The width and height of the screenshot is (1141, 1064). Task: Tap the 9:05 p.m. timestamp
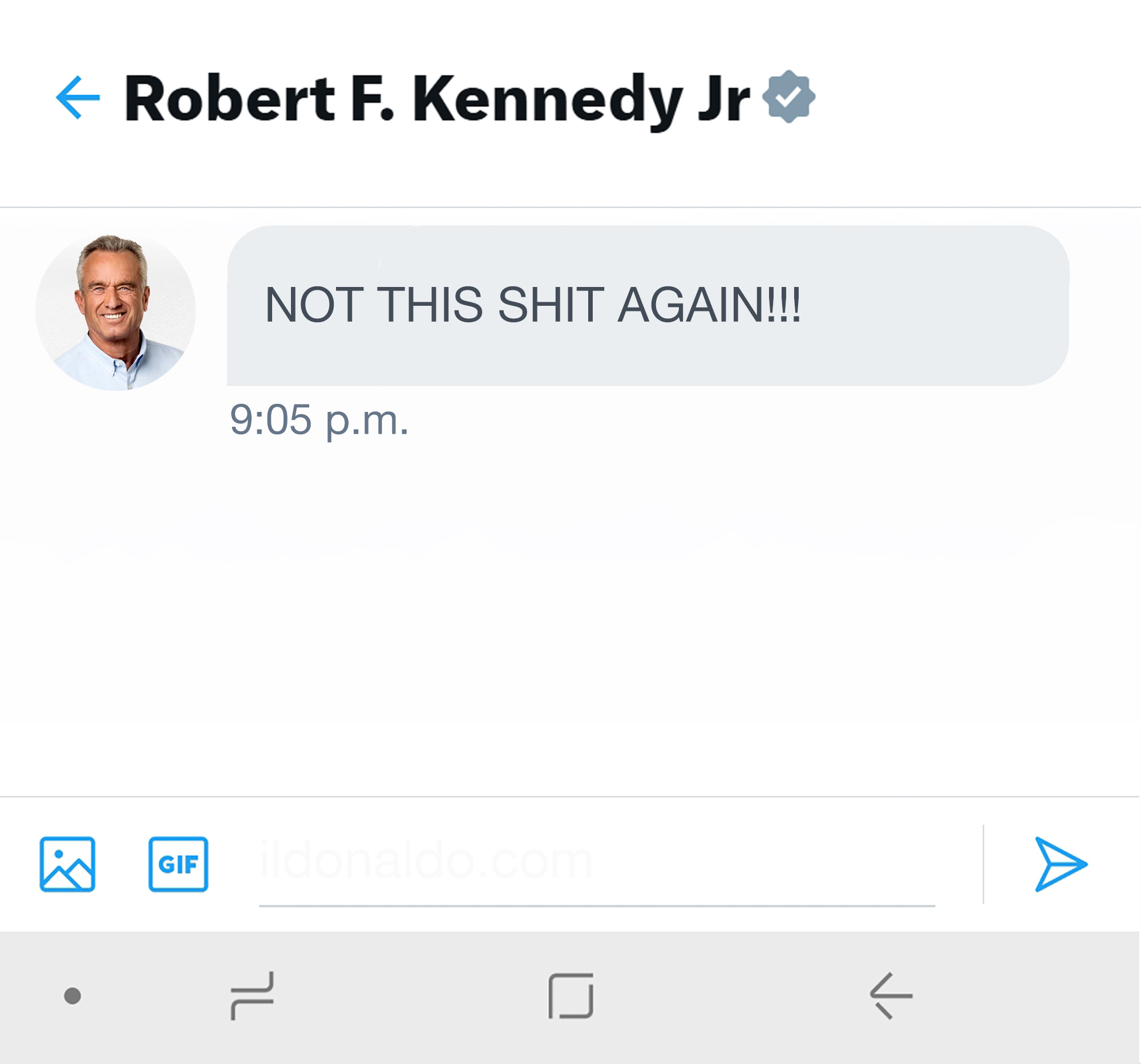[x=319, y=420]
